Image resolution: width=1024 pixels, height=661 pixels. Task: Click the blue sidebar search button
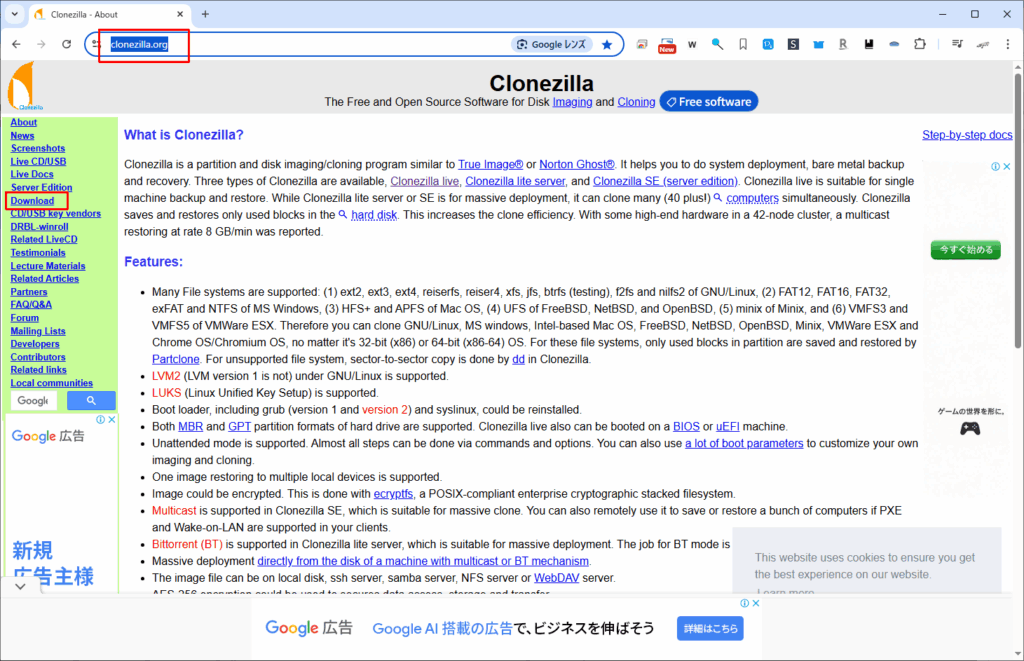[91, 400]
